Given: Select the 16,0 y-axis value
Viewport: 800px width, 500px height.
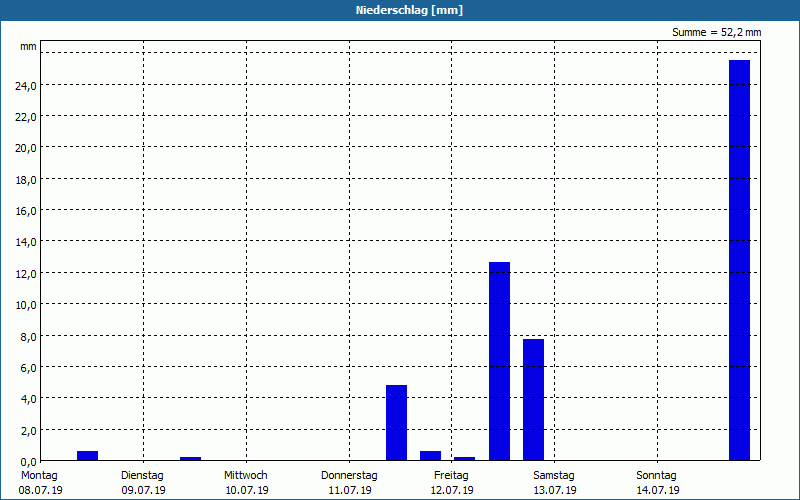Looking at the screenshot, I should coord(26,211).
